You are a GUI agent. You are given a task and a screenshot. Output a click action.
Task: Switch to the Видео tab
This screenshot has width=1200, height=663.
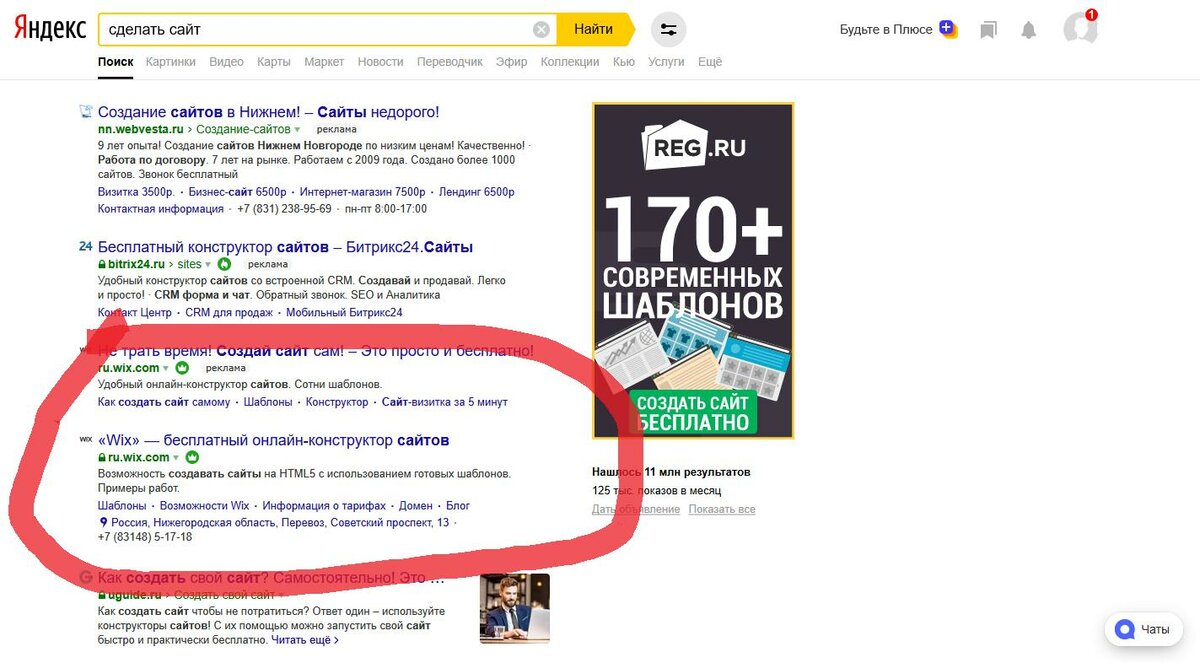(226, 62)
